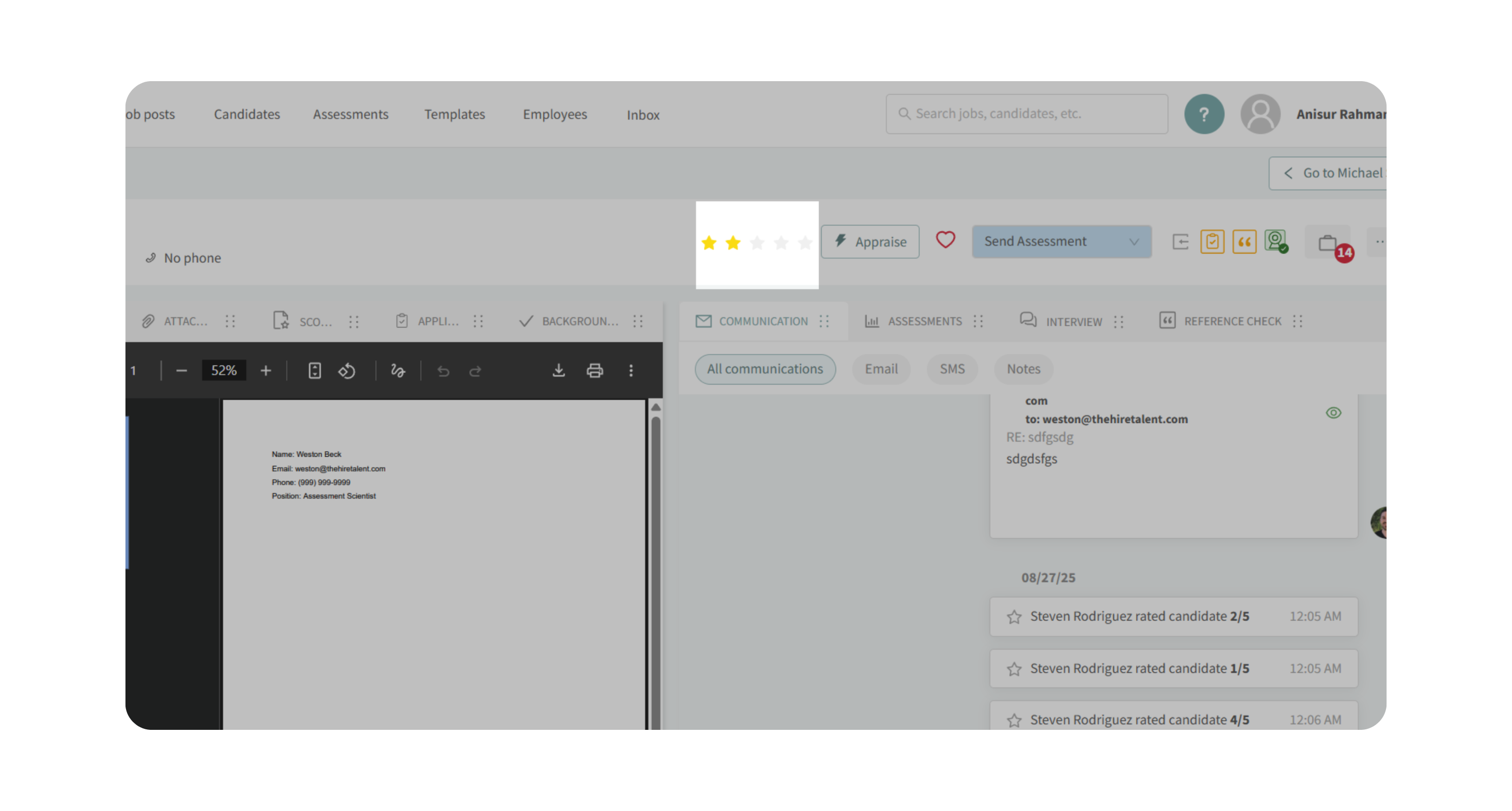Focus the search jobs and candidates field
1512x811 pixels.
tap(1027, 114)
